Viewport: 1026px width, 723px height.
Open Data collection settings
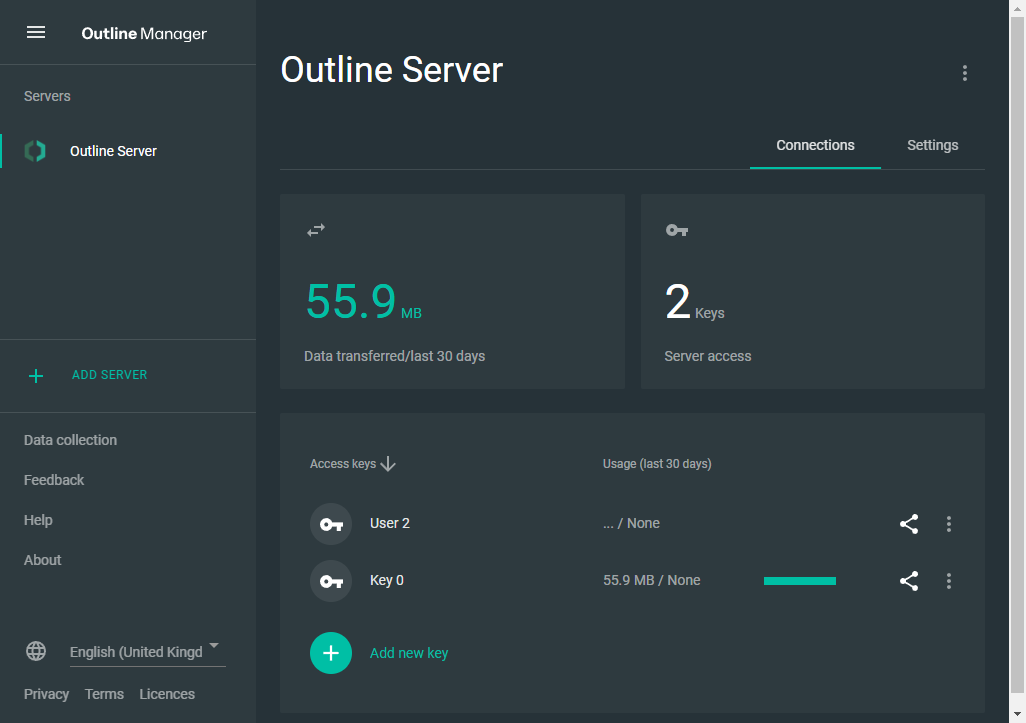click(71, 440)
